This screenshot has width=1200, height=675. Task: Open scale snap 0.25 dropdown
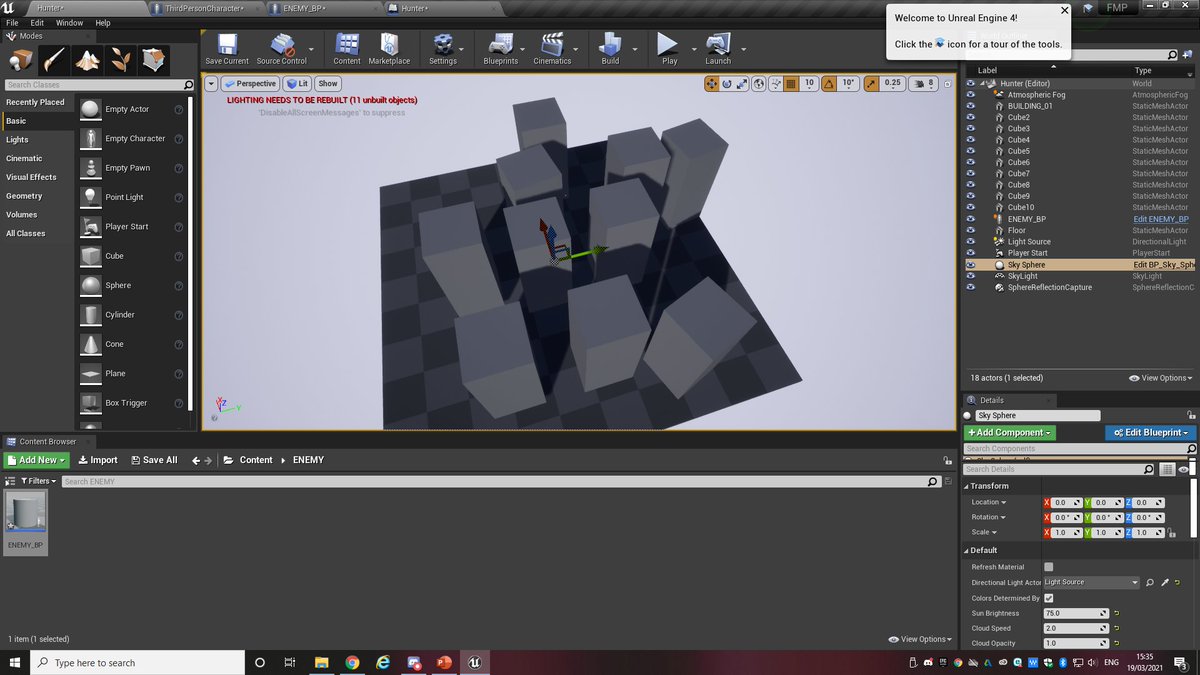point(892,84)
